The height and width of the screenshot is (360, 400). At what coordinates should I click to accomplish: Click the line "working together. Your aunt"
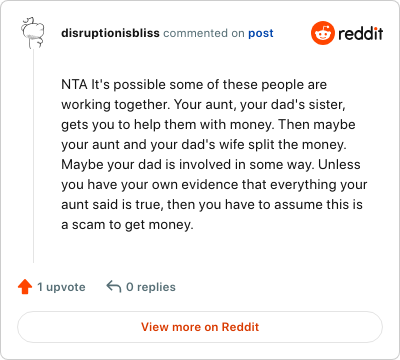(x=203, y=105)
